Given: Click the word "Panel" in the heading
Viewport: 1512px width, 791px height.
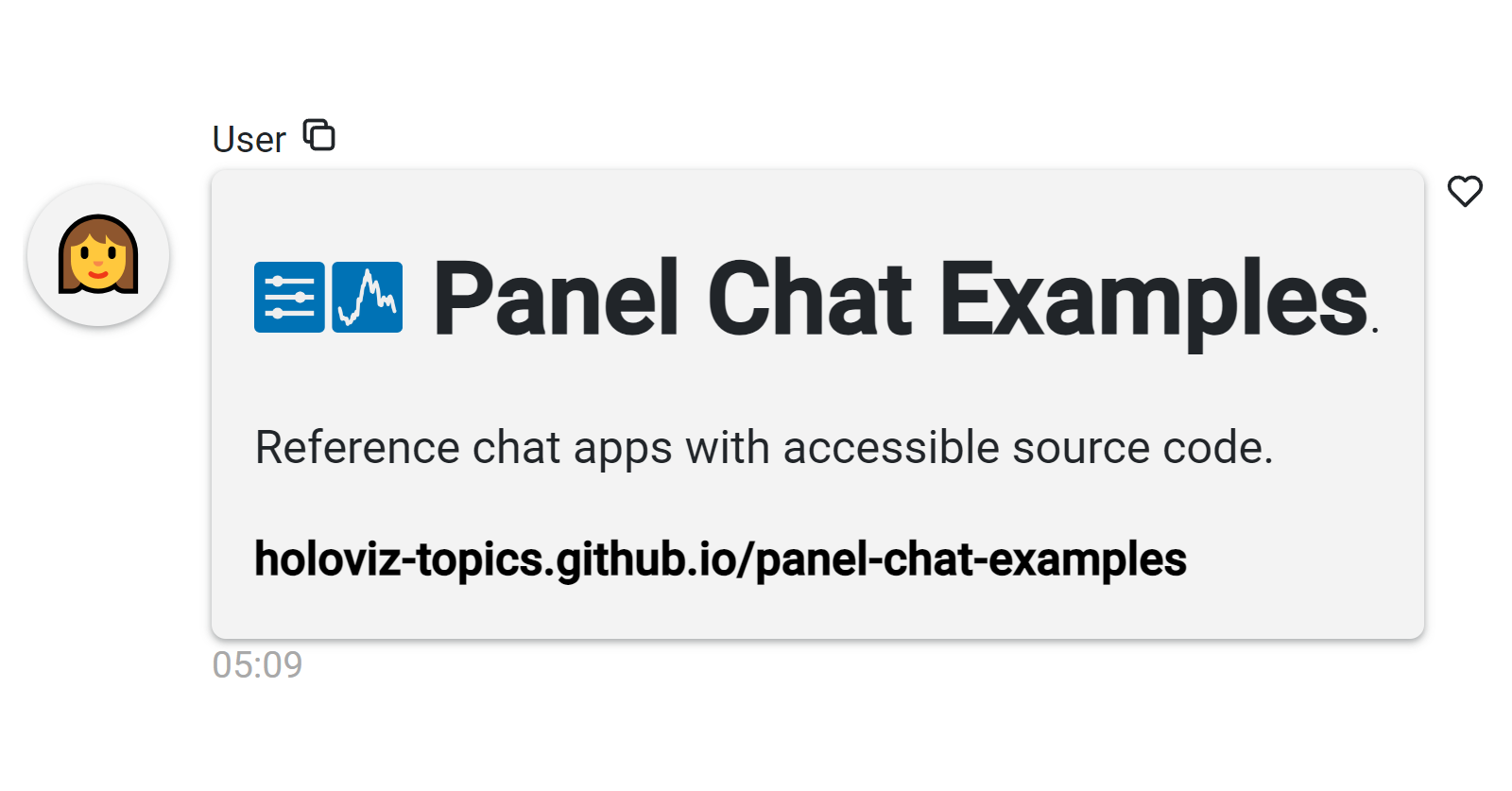Looking at the screenshot, I should tap(557, 299).
